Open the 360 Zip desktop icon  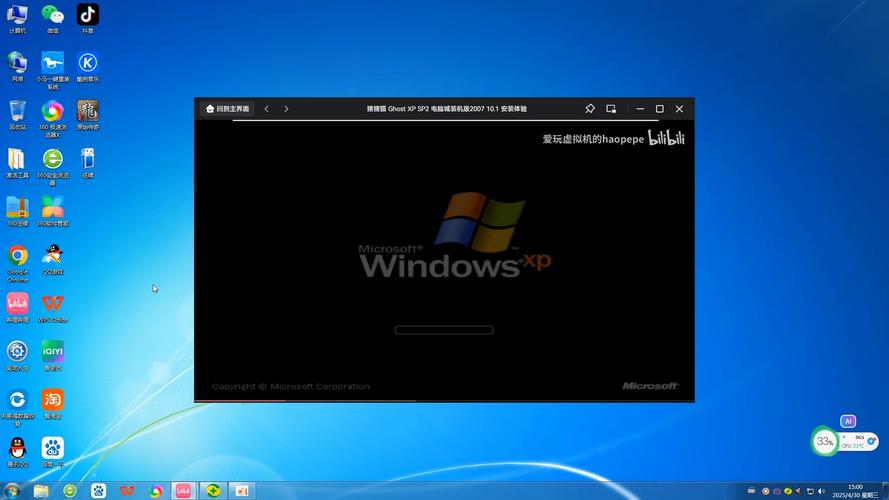click(18, 211)
